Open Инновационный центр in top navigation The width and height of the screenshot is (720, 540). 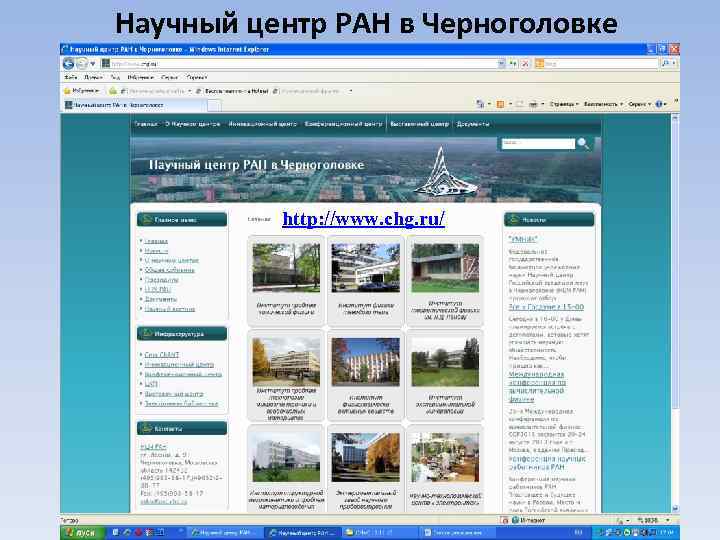(263, 124)
